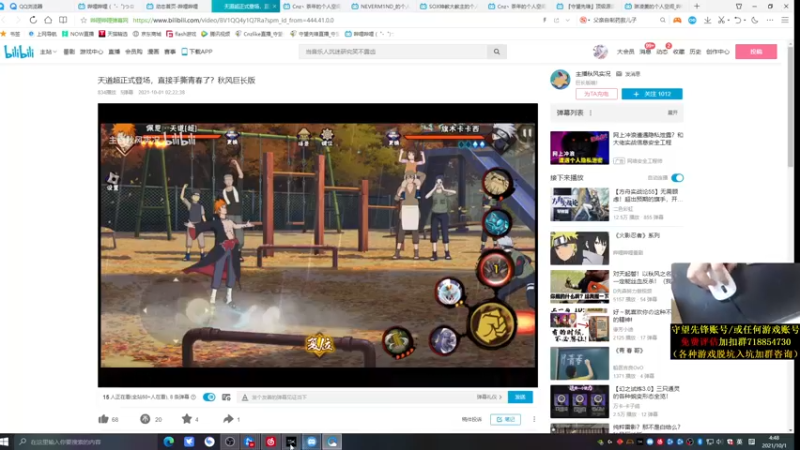Open the scissors tool dropdown arrow

coord(728,20)
